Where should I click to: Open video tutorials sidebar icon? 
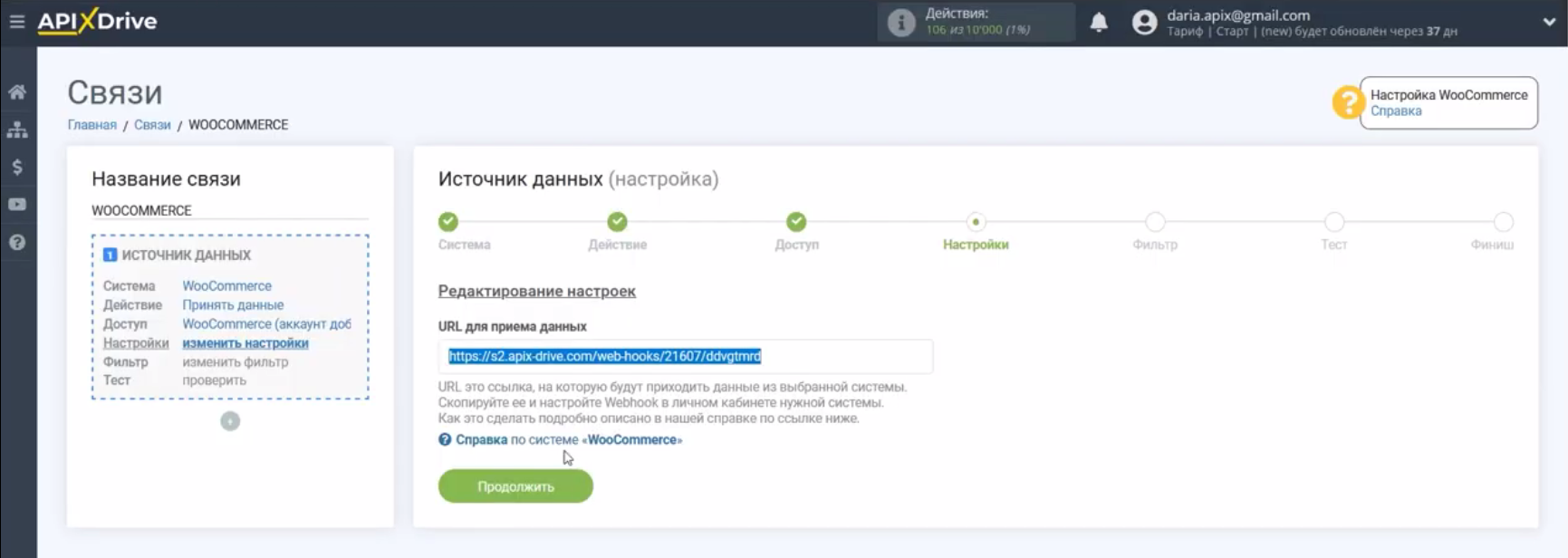point(17,205)
